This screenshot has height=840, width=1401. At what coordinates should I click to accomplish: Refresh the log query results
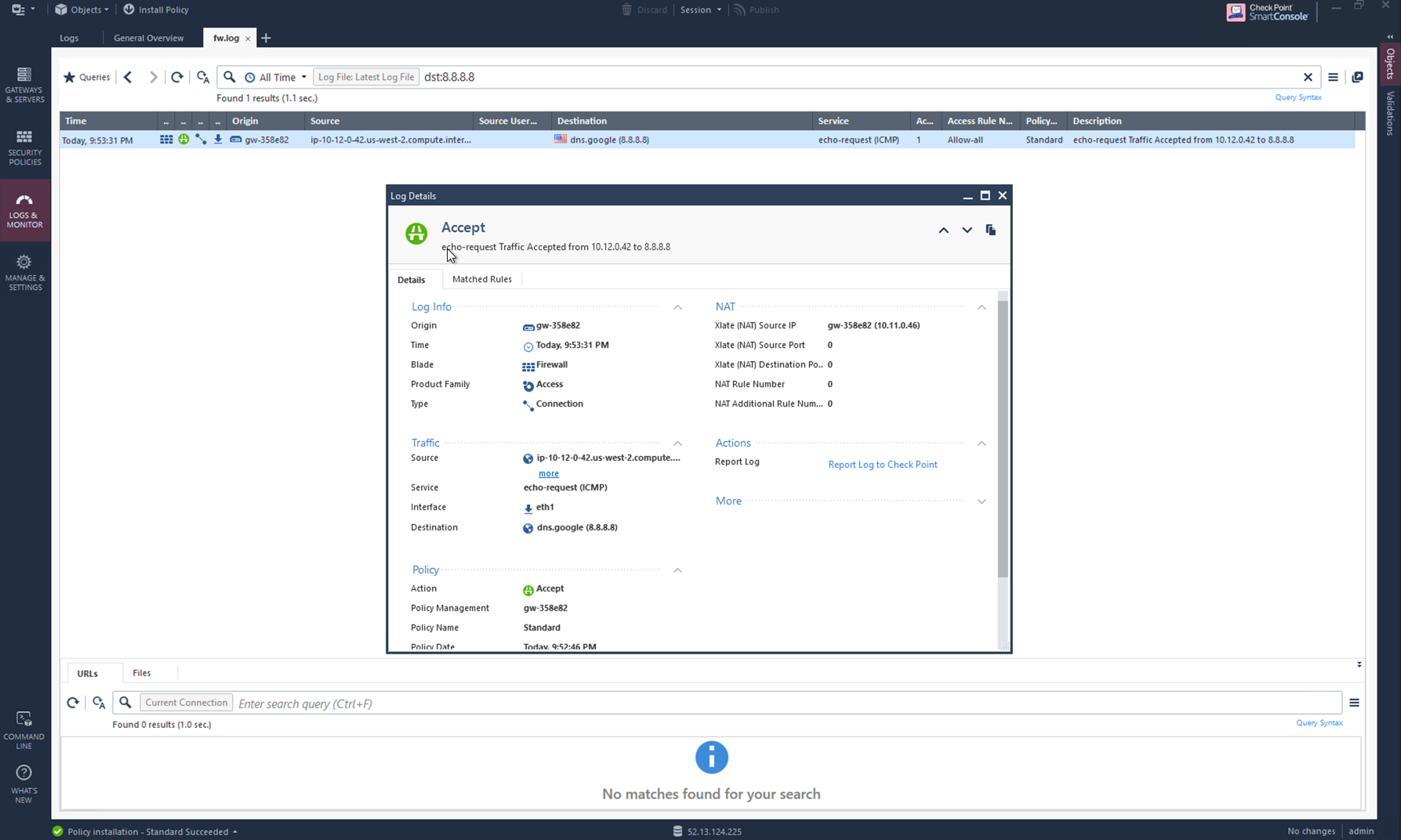pos(177,77)
